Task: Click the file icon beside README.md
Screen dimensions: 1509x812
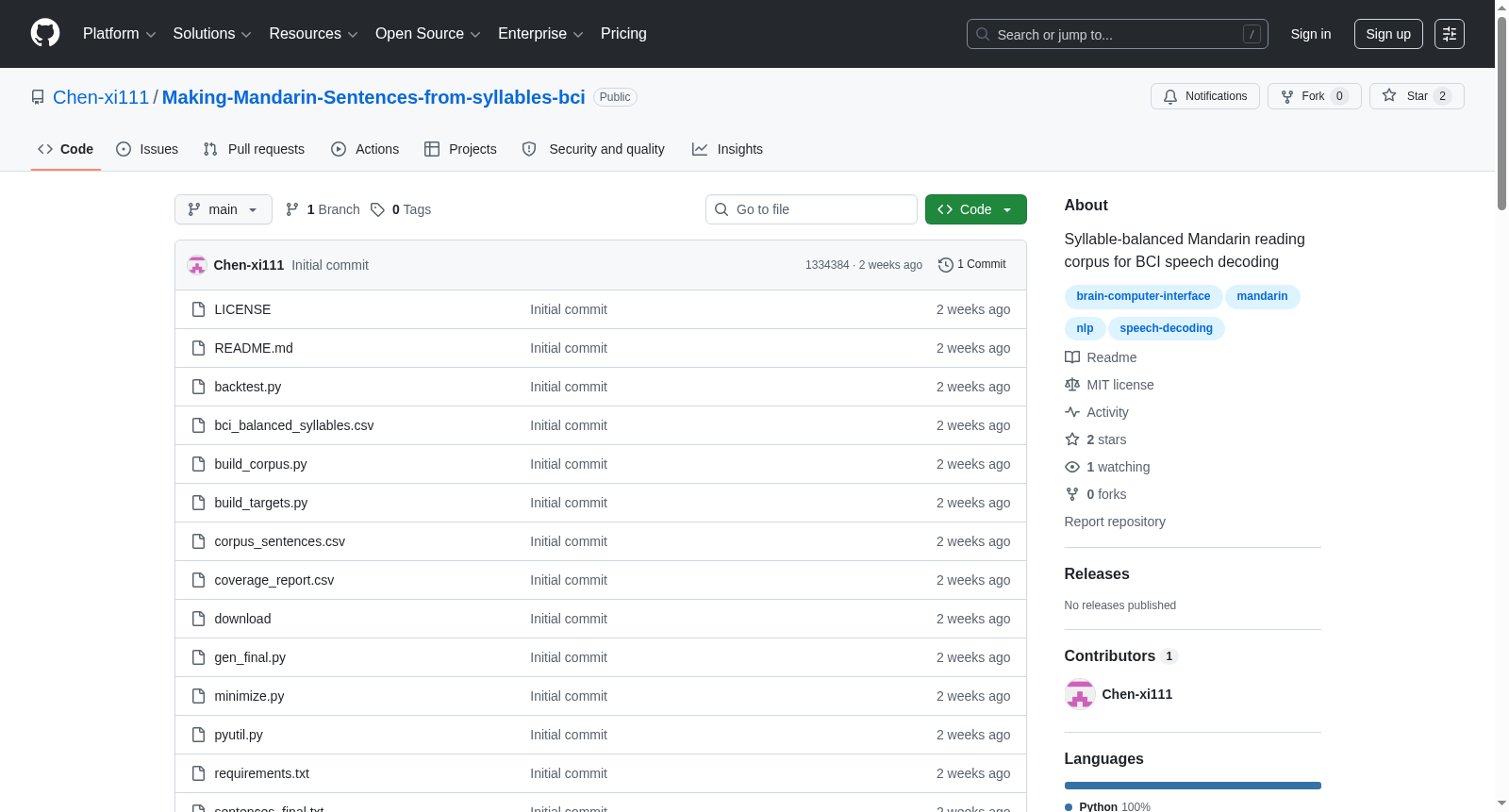Action: pyautogui.click(x=198, y=348)
